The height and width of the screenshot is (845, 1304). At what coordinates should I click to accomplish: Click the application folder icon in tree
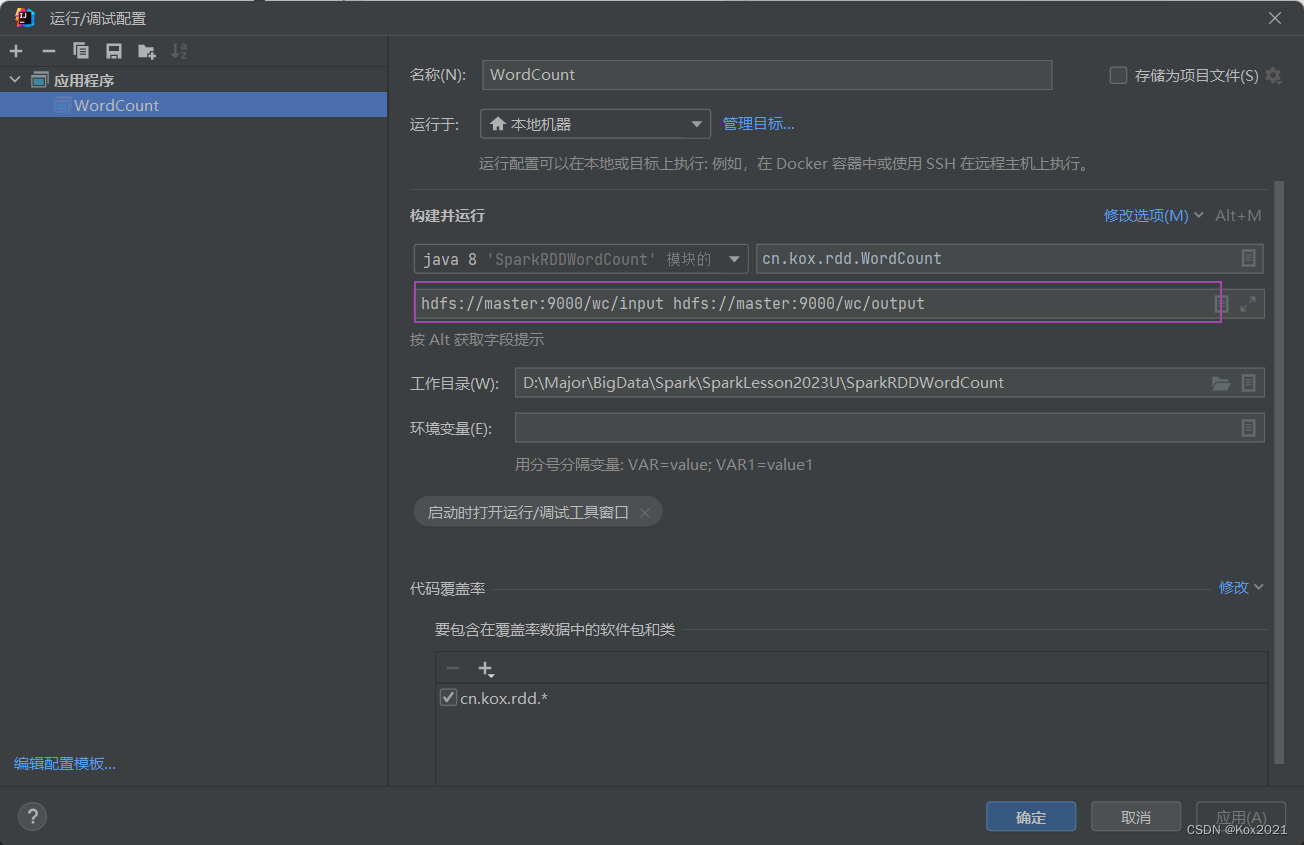click(40, 80)
